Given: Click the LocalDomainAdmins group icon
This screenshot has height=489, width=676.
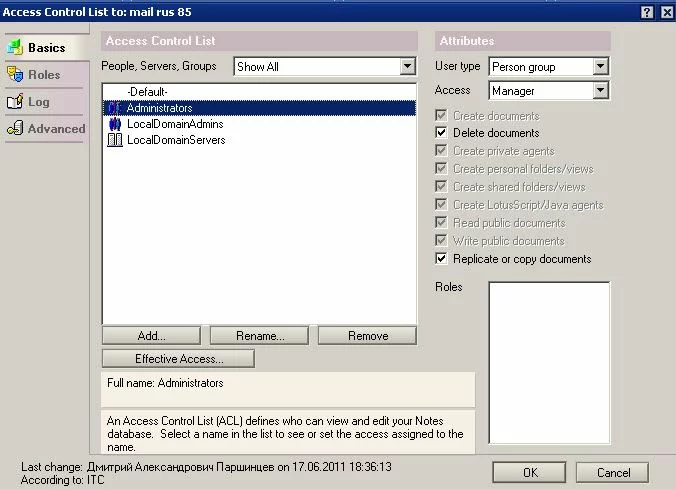Looking at the screenshot, I should click(x=114, y=124).
